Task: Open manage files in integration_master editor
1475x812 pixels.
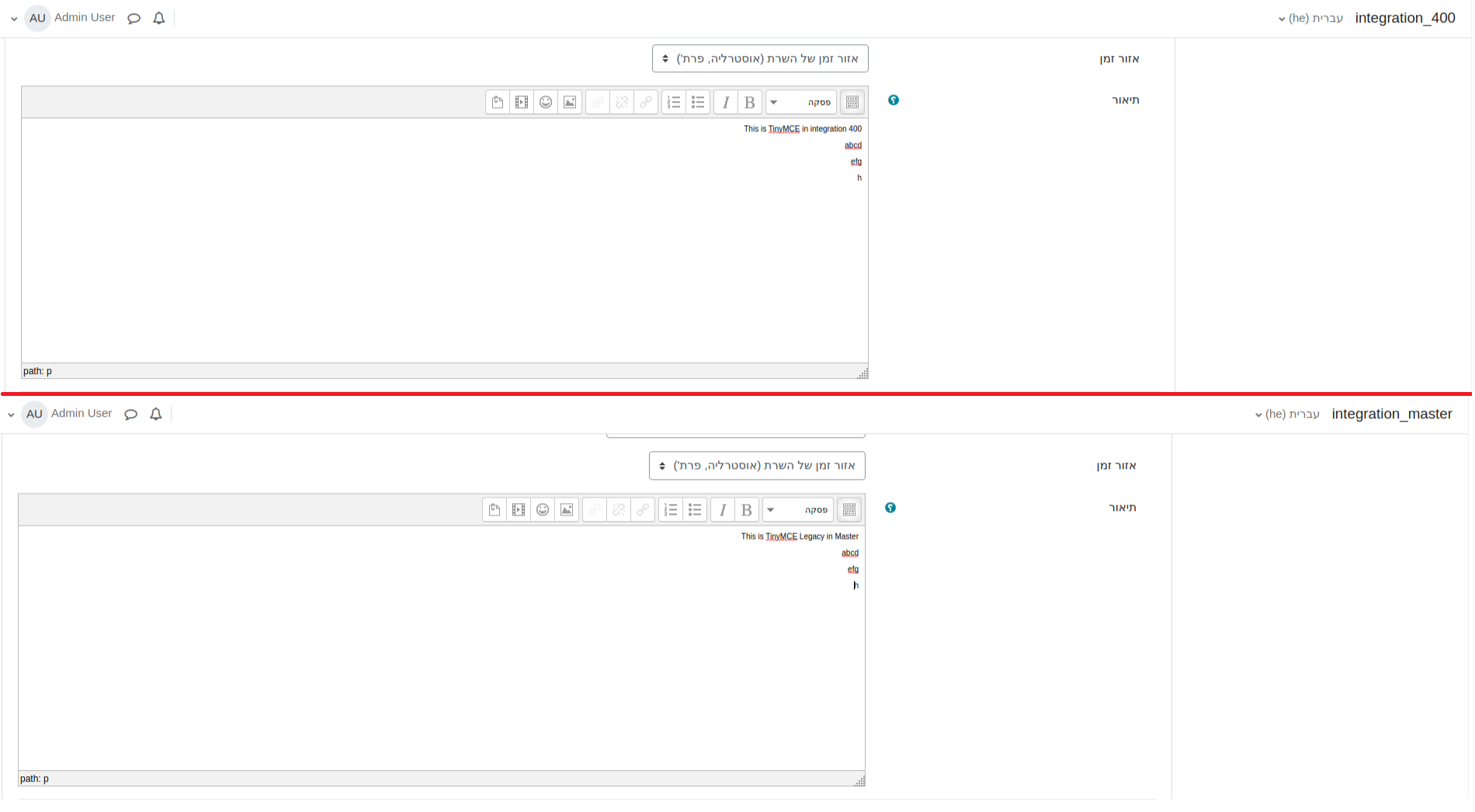Action: 495,510
